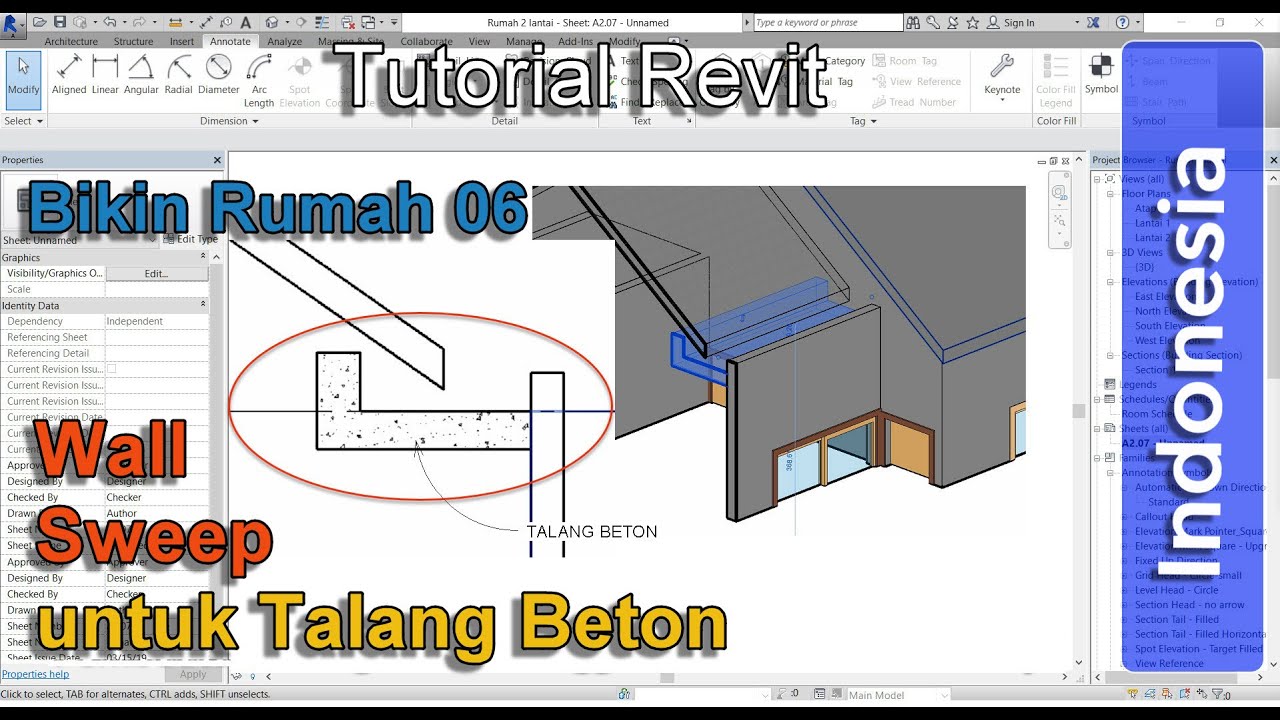Switch to the Architecture ribbon tab
The image size is (1280, 720).
tap(71, 41)
